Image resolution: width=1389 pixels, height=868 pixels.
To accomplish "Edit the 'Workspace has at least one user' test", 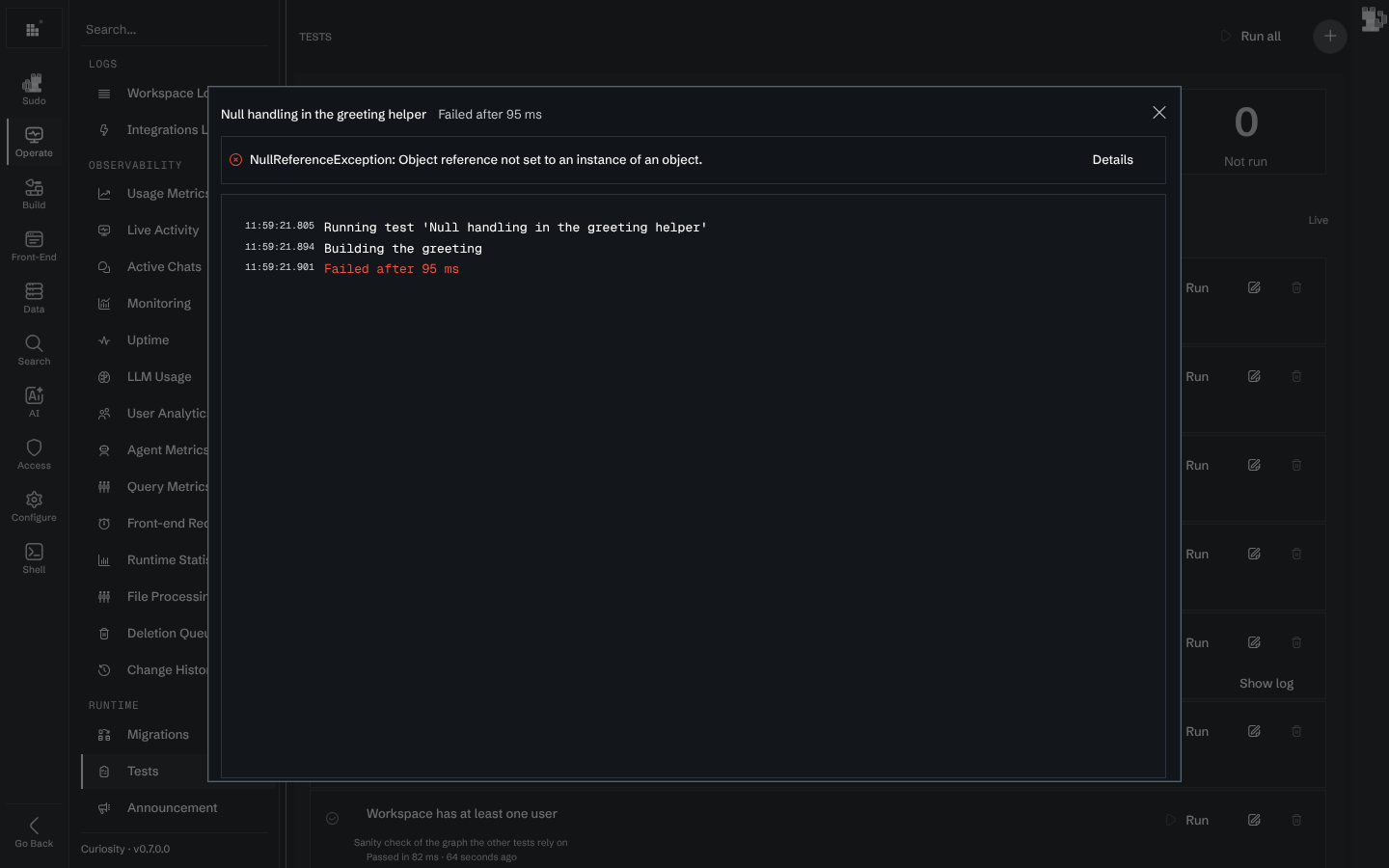I will tap(1254, 820).
